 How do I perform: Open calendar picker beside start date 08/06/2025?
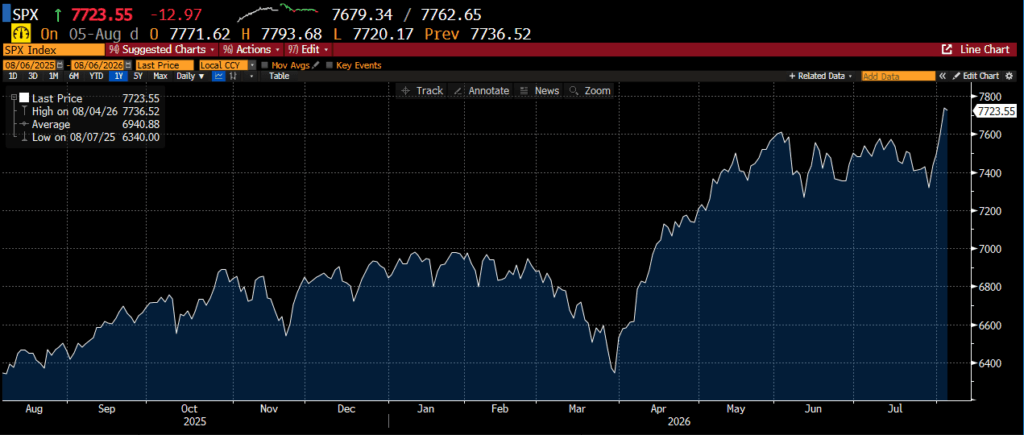(x=59, y=65)
